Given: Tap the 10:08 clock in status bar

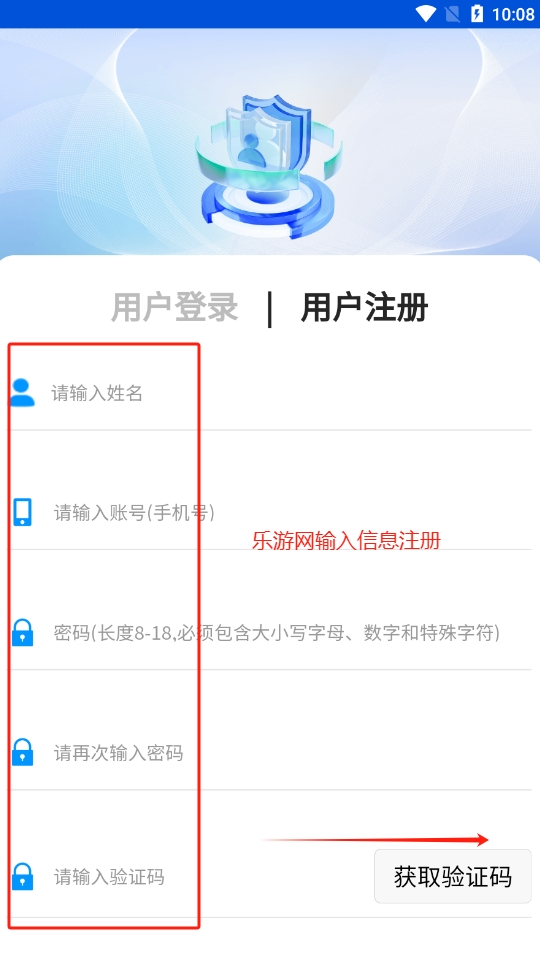Looking at the screenshot, I should [513, 14].
